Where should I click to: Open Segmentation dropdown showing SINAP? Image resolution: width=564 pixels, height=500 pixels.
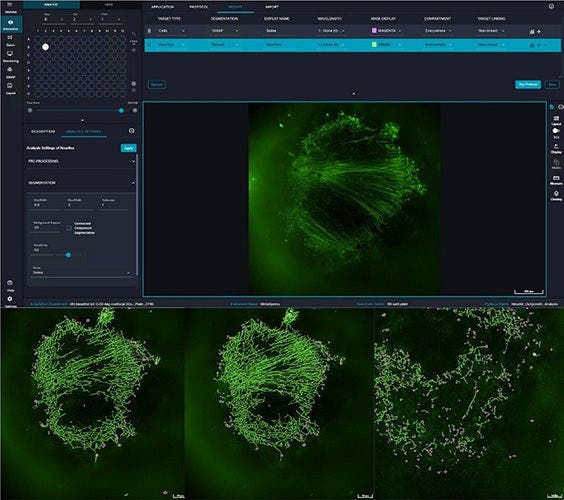click(x=225, y=31)
